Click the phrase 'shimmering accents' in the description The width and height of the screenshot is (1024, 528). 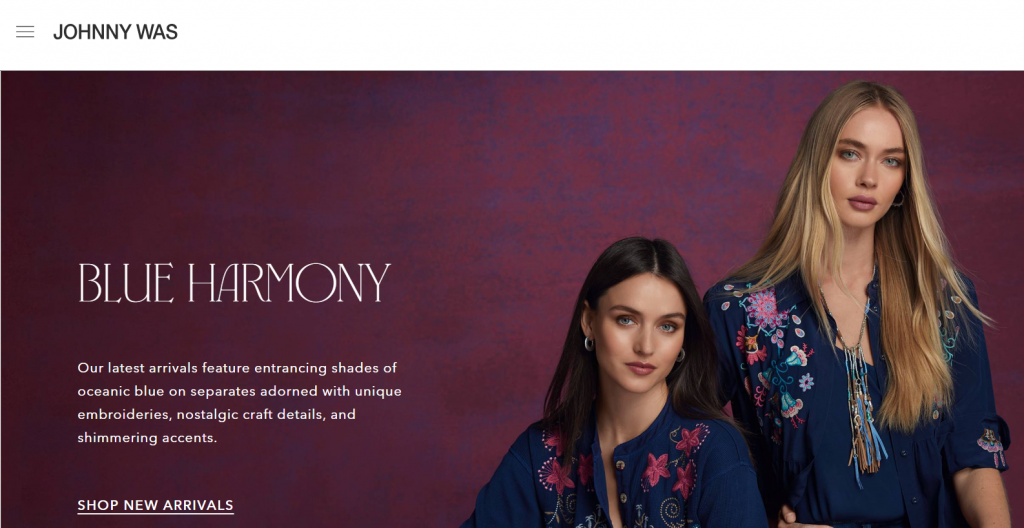point(147,438)
